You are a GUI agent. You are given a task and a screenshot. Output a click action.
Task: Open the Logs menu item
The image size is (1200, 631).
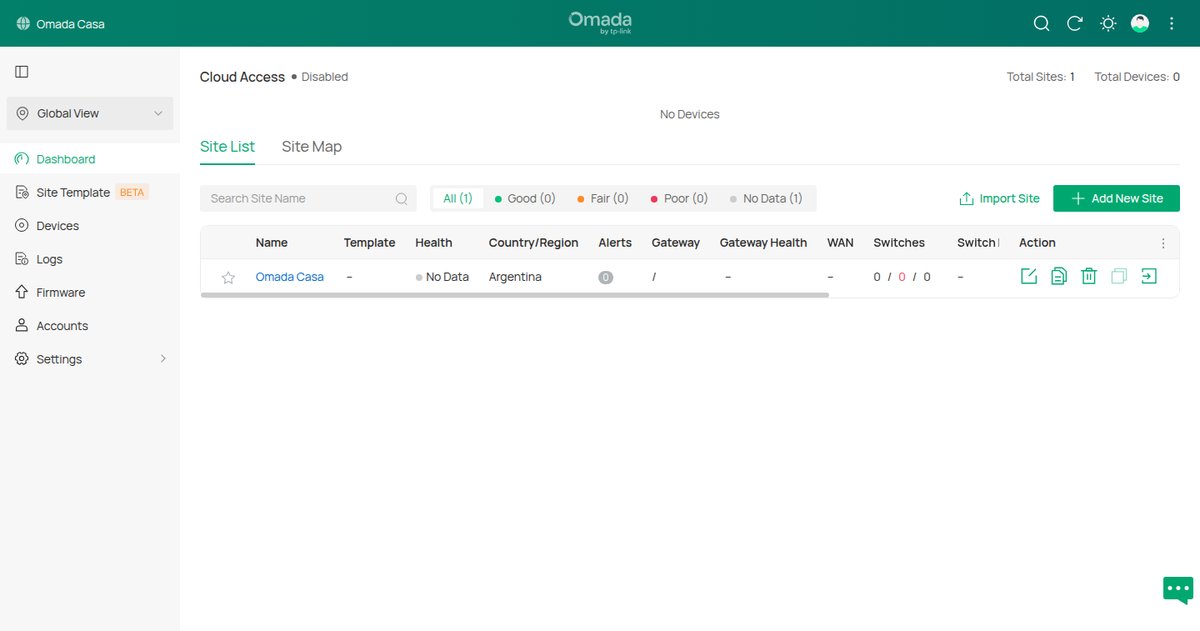50,259
